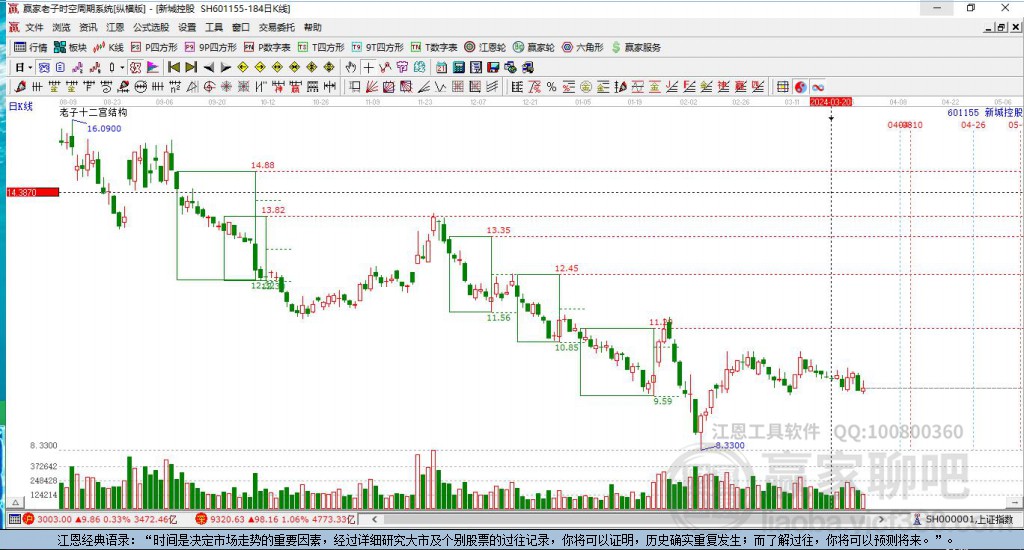Open the 资讯 menu

(x=88, y=27)
